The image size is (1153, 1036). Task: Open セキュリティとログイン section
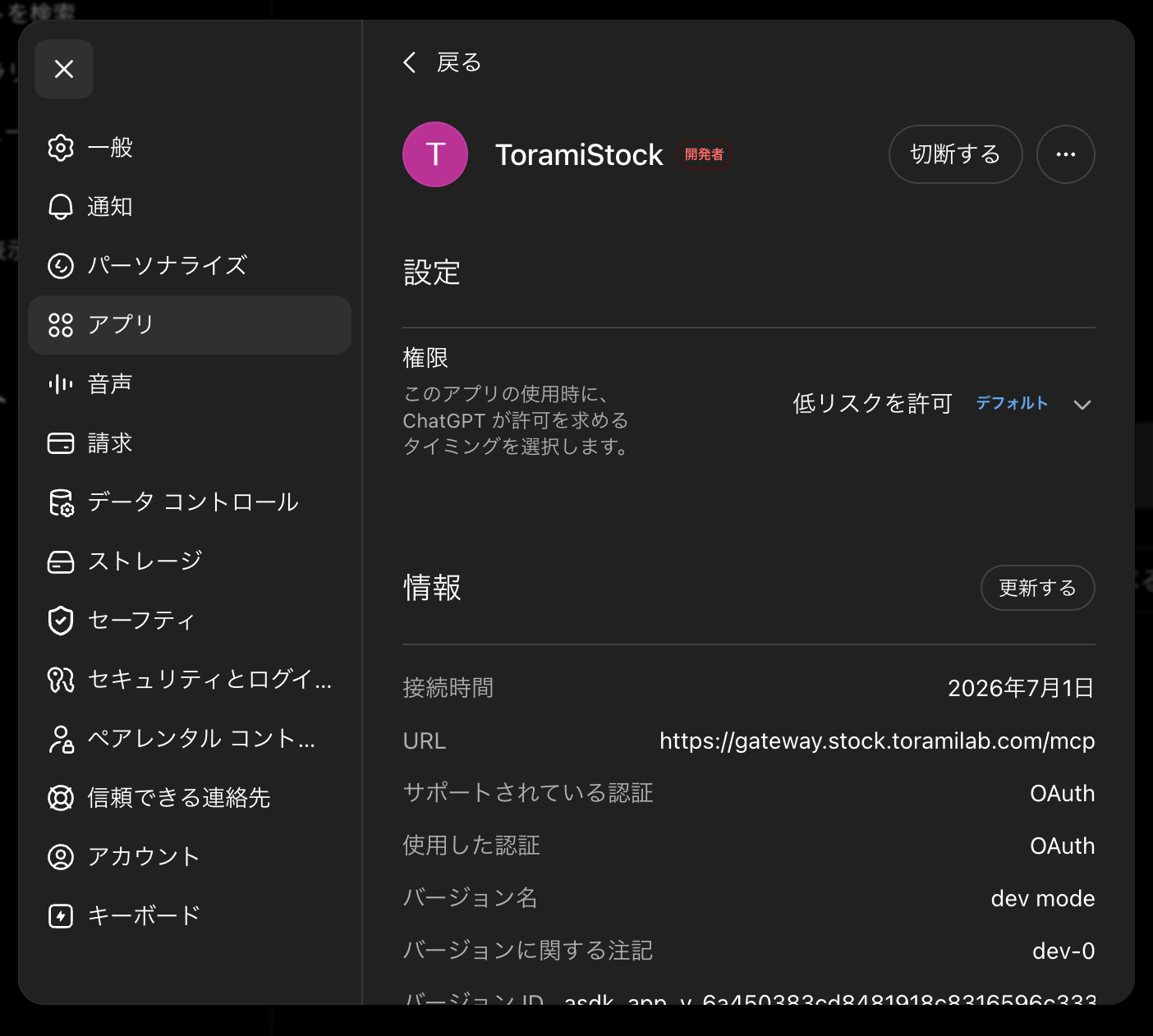190,680
